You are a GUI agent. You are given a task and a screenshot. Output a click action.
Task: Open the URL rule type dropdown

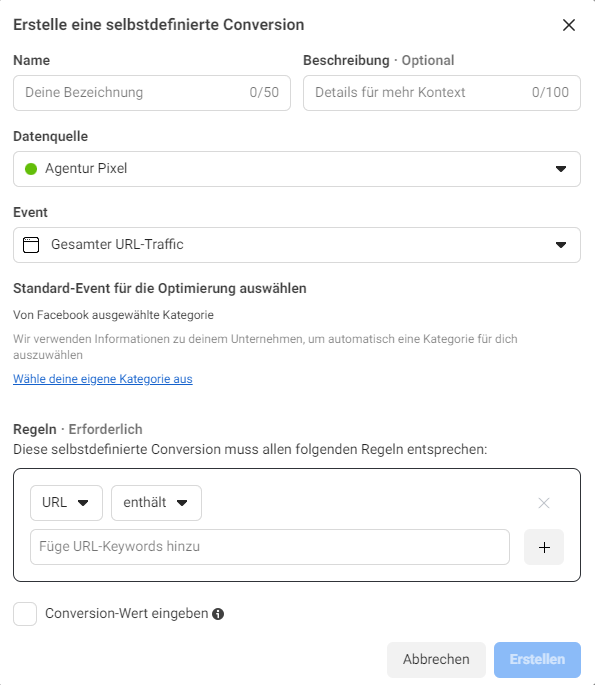[66, 503]
